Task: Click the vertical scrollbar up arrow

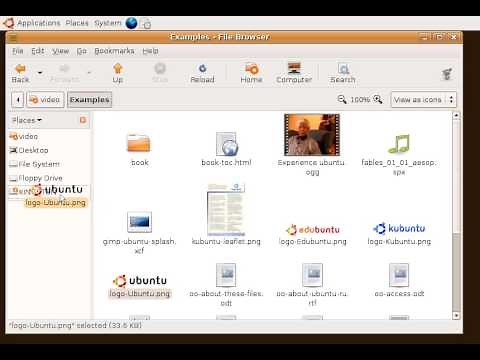Action: tap(456, 115)
